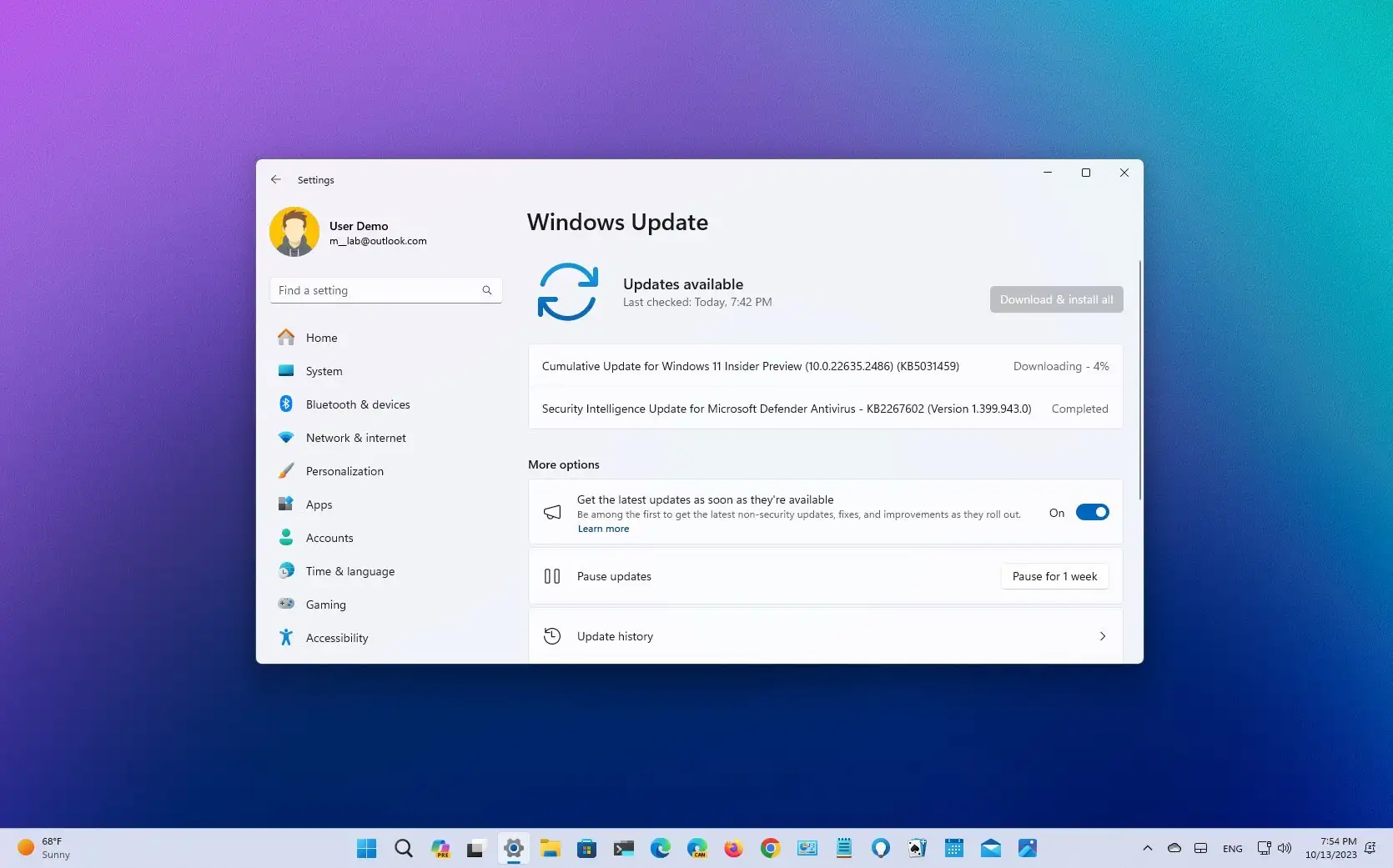Open the weather widget showing 68°F Sunny
The height and width of the screenshot is (868, 1393).
click(44, 848)
